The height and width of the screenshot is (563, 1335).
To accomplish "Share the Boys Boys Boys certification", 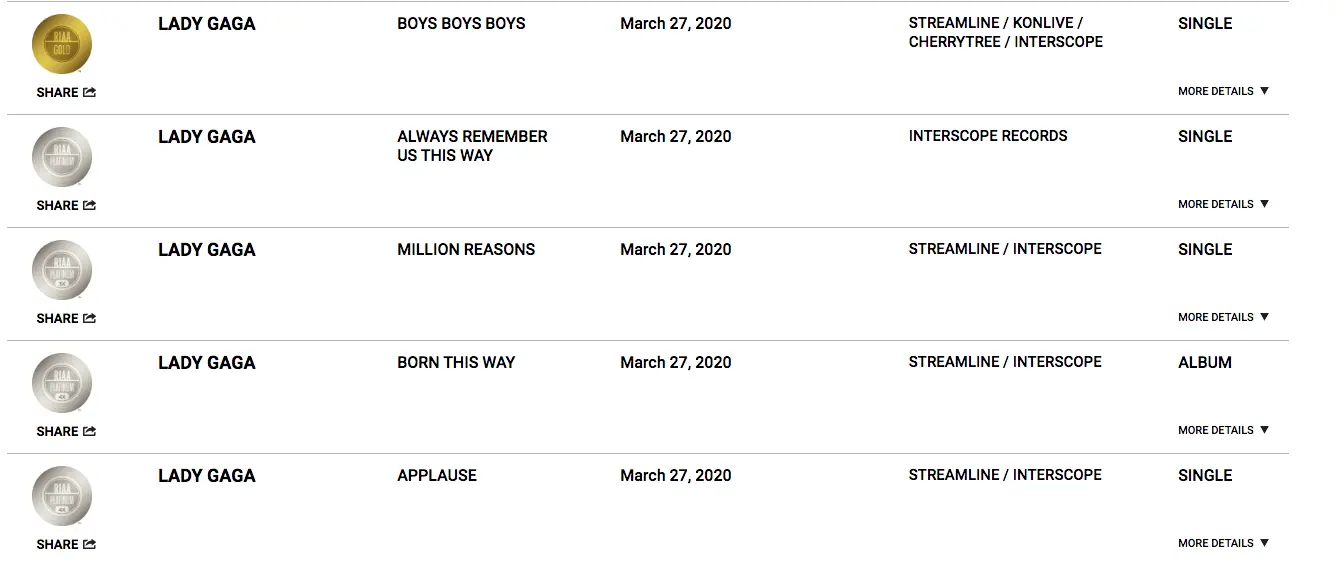I will coord(66,92).
